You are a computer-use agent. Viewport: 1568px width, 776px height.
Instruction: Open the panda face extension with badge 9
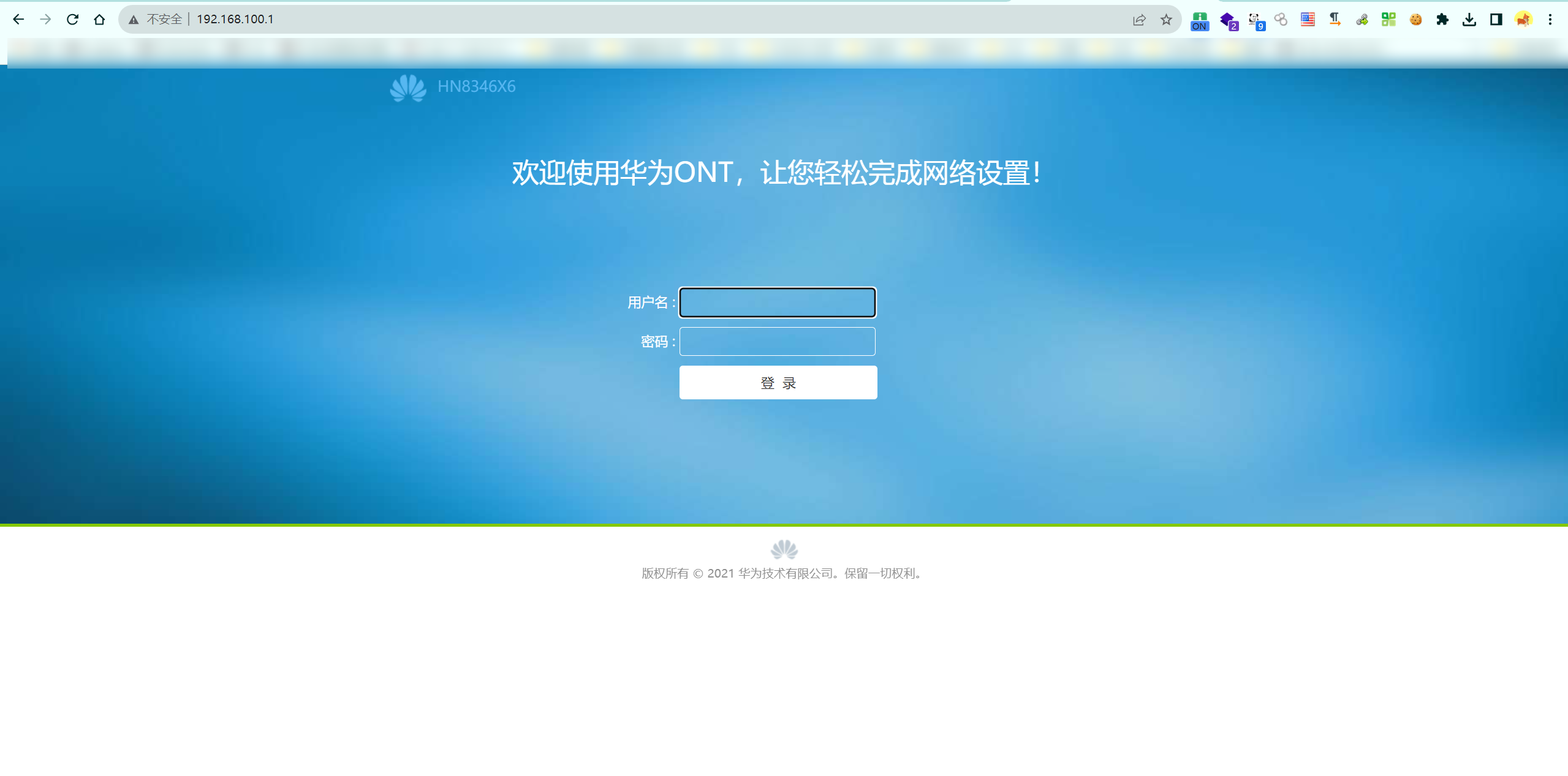(1255, 20)
